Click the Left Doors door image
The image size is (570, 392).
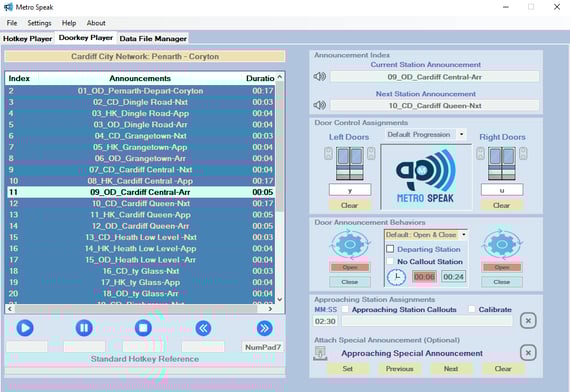pyautogui.click(x=350, y=163)
